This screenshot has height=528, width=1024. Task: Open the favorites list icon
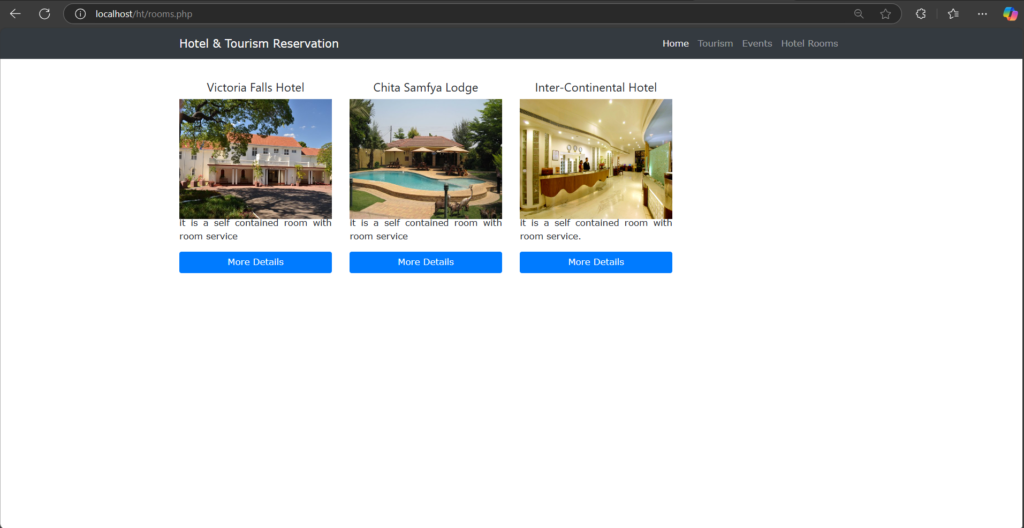953,14
